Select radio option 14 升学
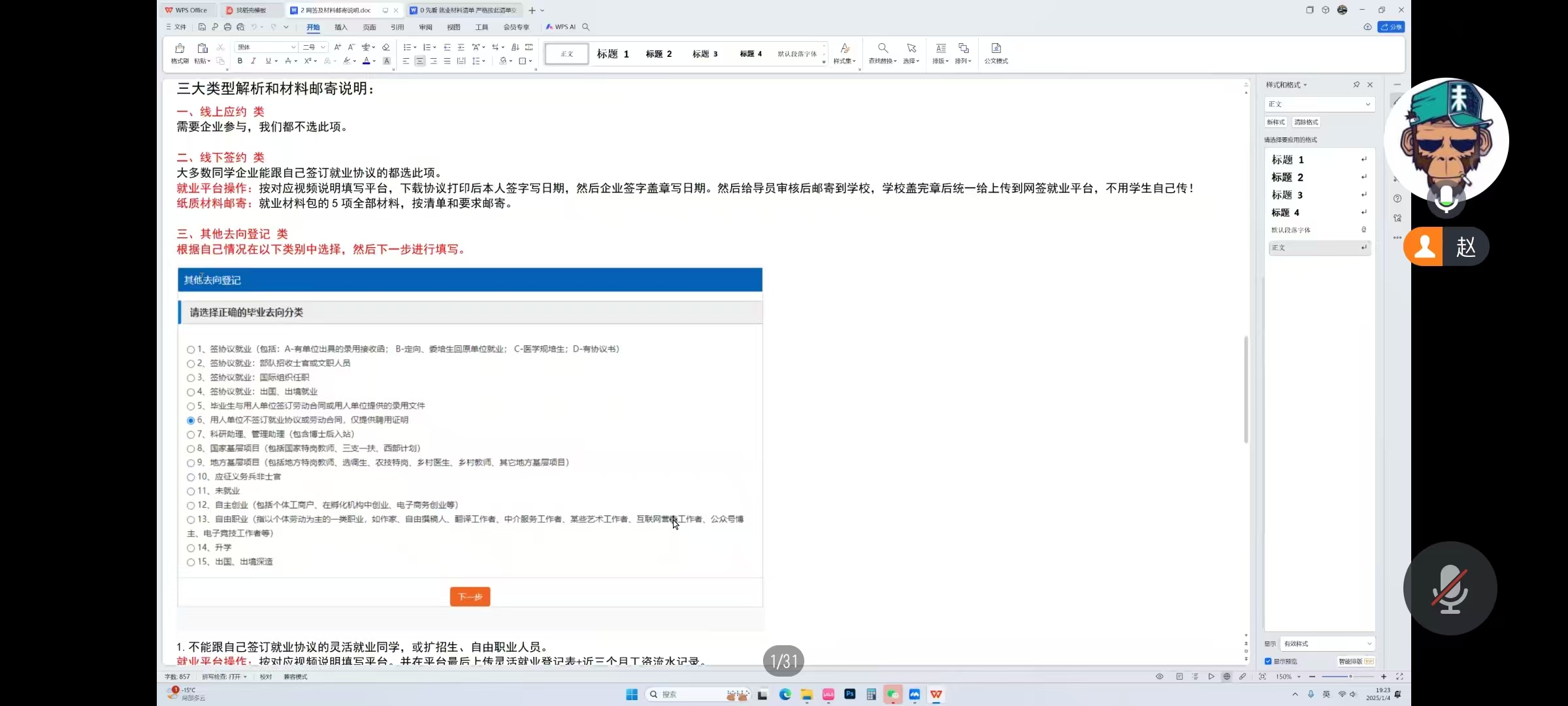1568x706 pixels. (x=191, y=548)
